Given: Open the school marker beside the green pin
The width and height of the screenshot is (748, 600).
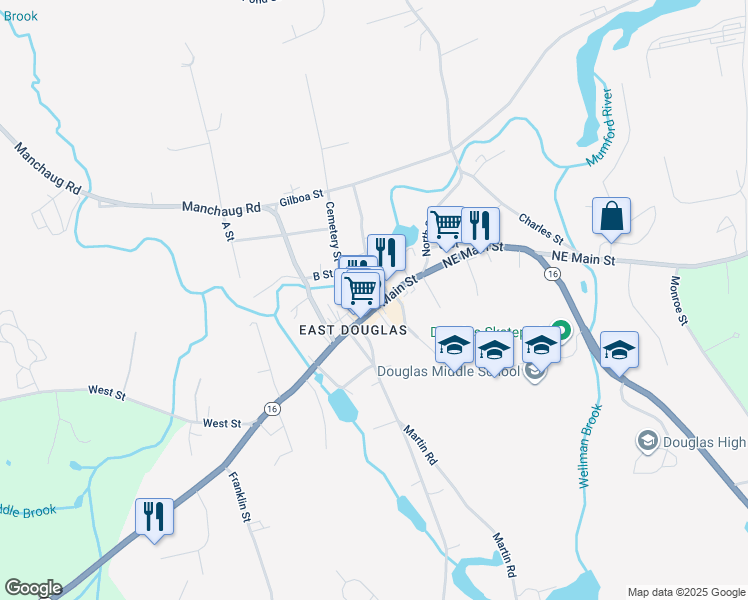Looking at the screenshot, I should click(541, 349).
